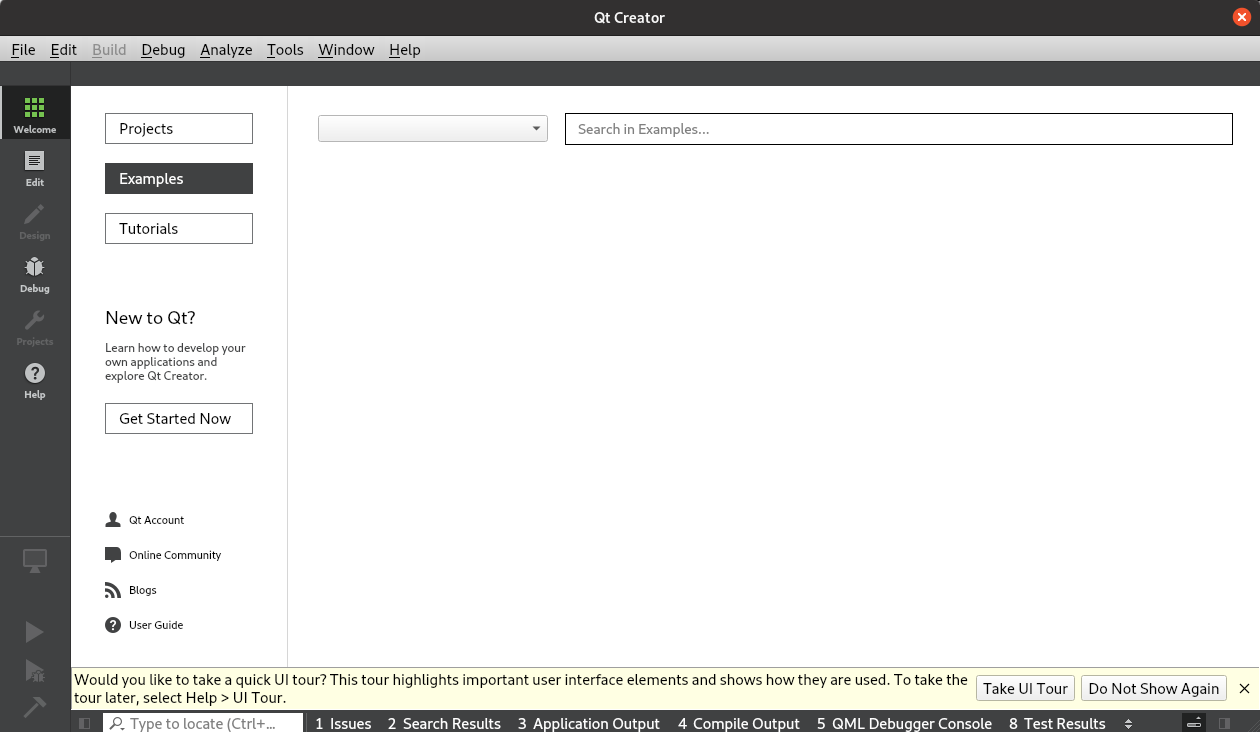Open the Edit menu
This screenshot has width=1260, height=732.
pos(64,49)
